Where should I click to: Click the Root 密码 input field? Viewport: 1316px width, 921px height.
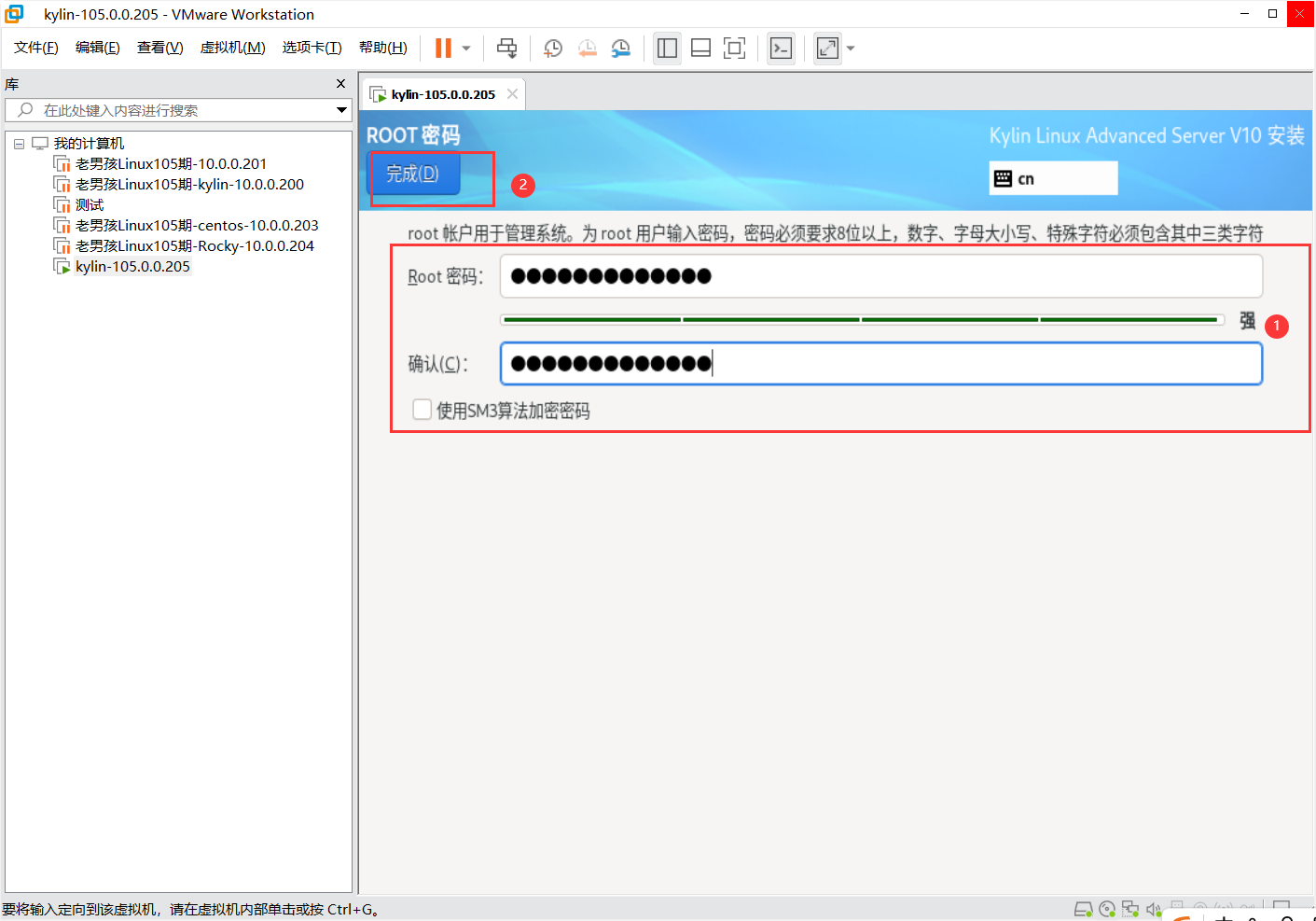881,276
